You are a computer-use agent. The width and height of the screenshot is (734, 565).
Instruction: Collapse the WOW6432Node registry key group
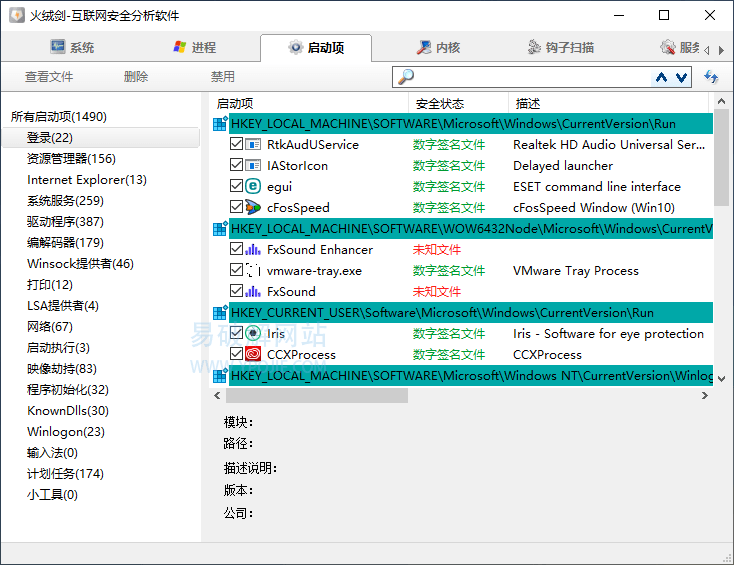220,229
